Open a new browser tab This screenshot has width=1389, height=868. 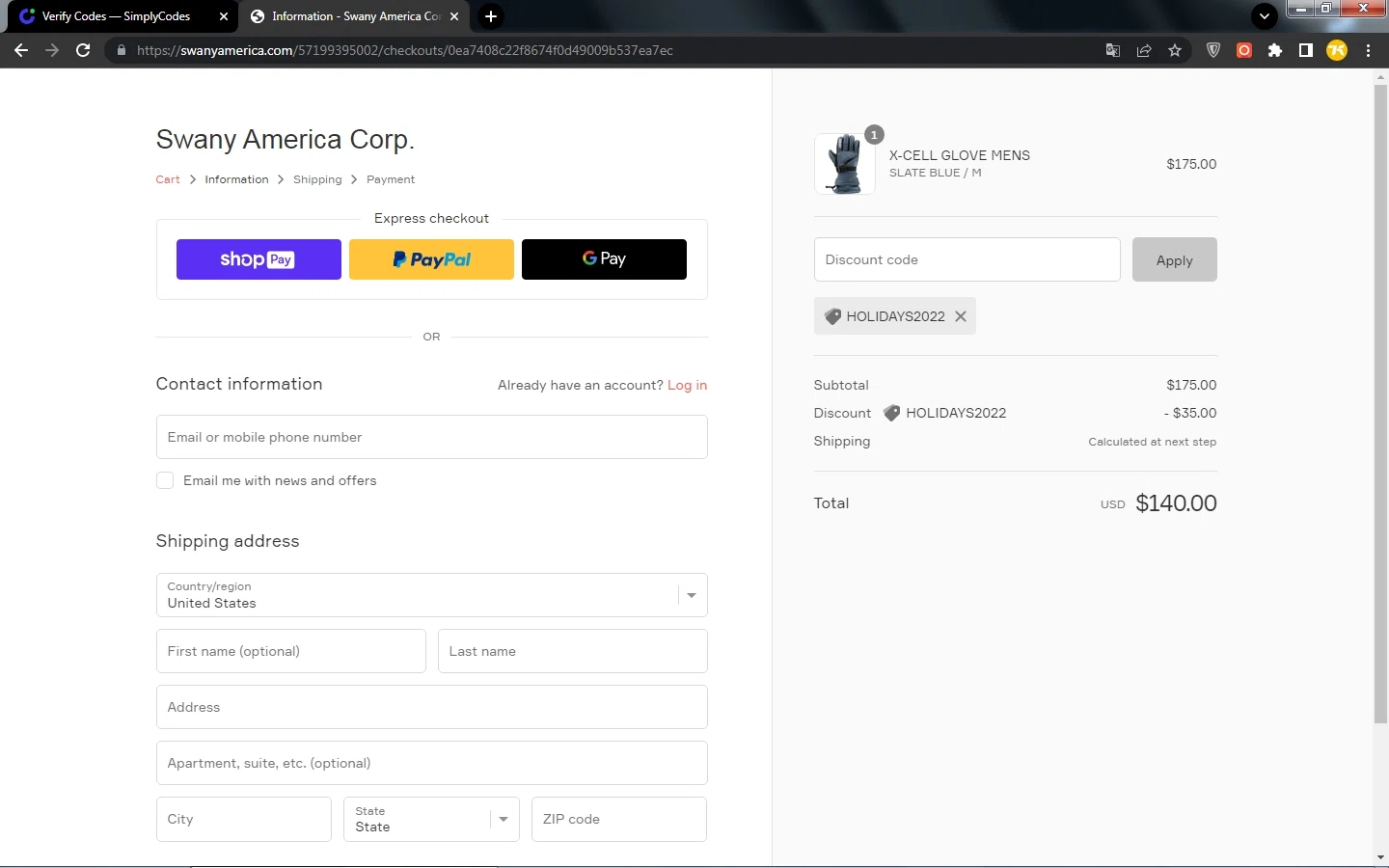point(491,16)
